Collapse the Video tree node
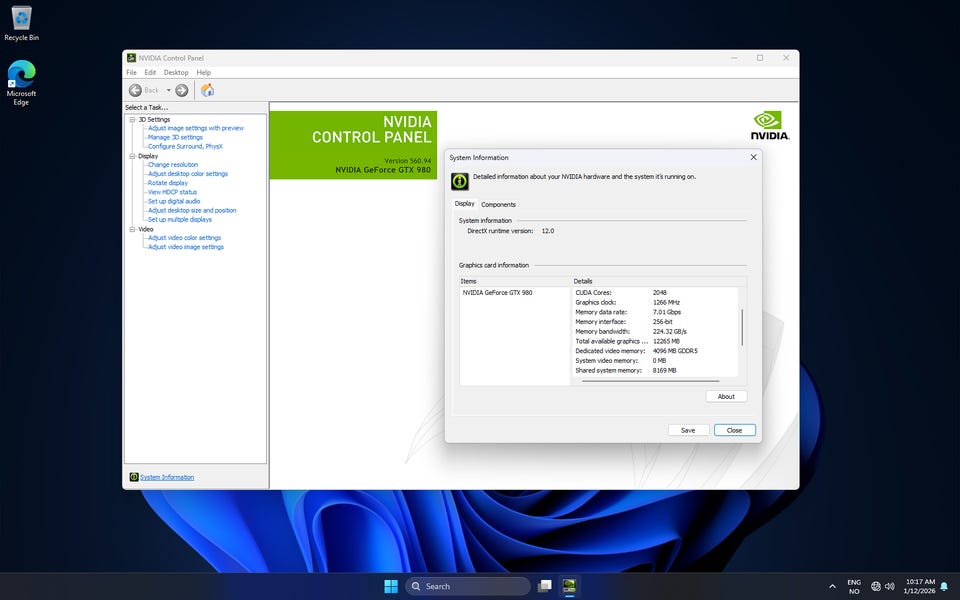 click(x=132, y=229)
